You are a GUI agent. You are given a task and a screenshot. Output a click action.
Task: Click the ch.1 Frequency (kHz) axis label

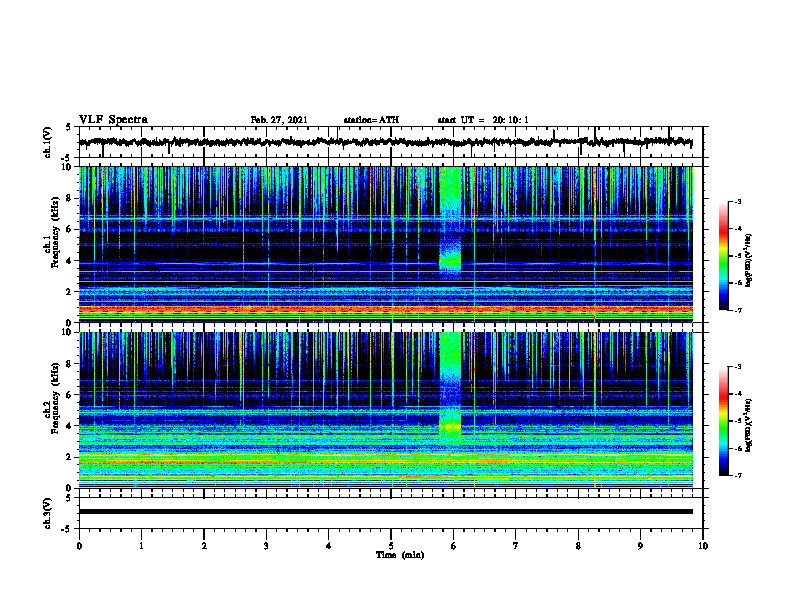click(x=51, y=232)
